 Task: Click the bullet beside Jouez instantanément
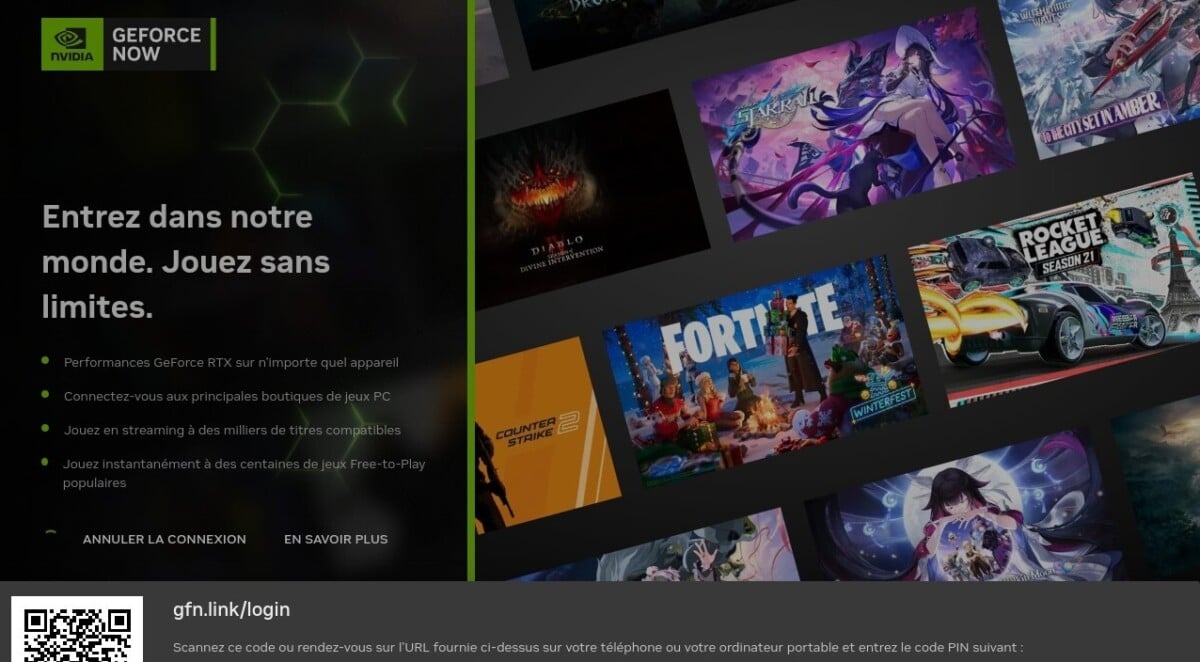(x=46, y=462)
